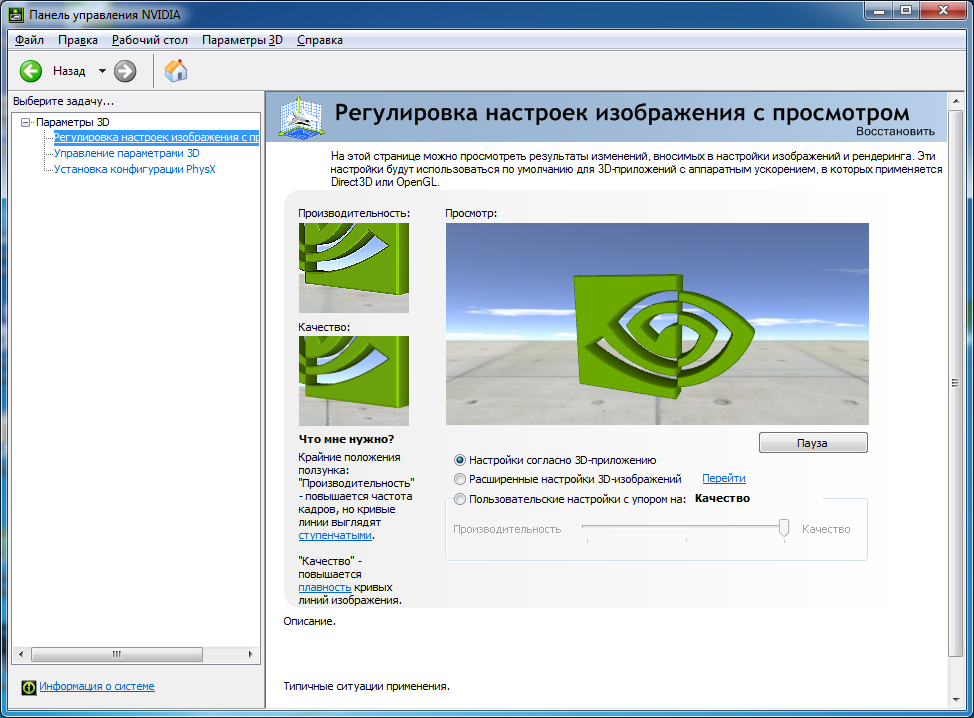The width and height of the screenshot is (974, 718).
Task: Click the Перейти link
Action: coord(724,478)
